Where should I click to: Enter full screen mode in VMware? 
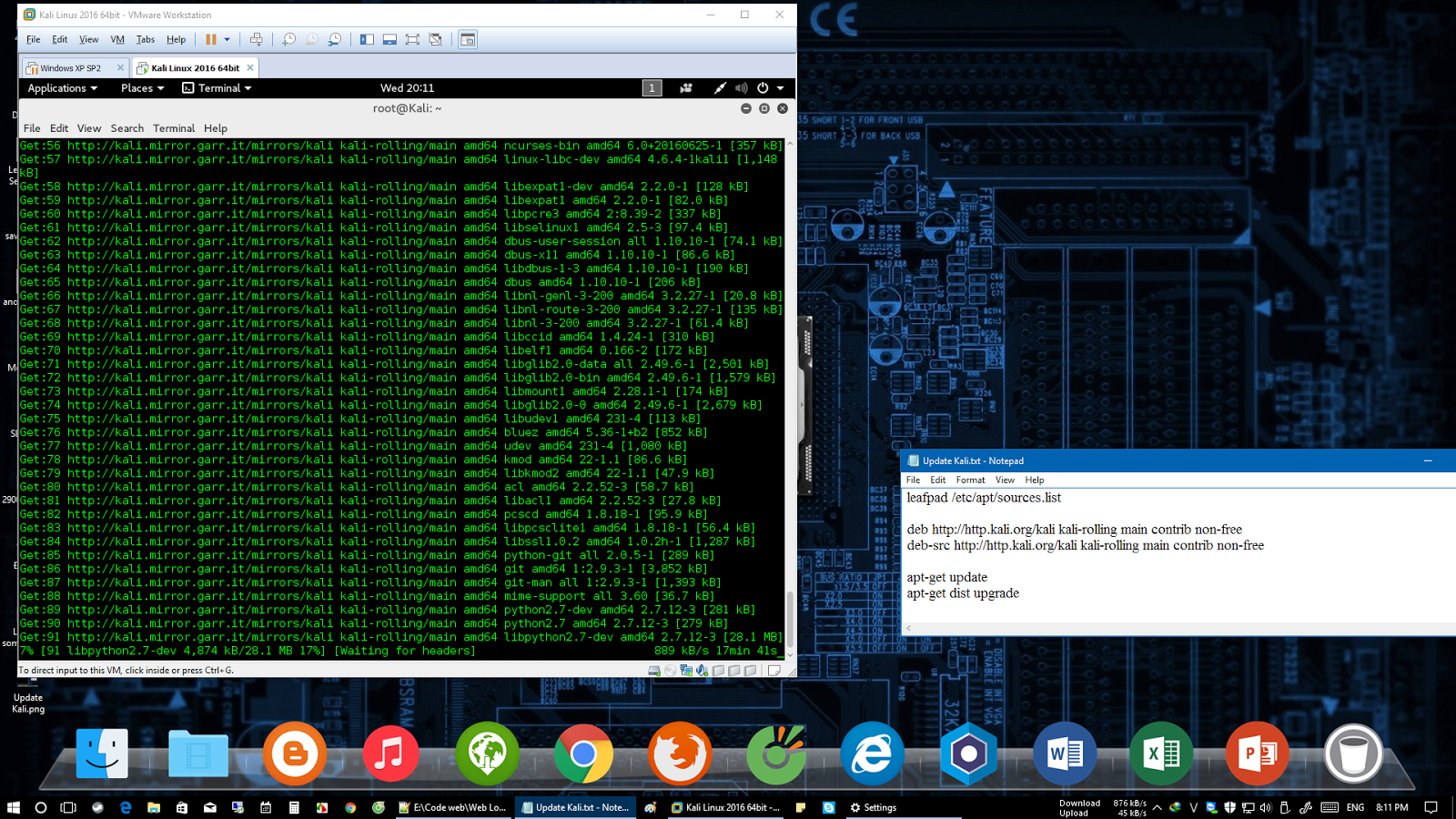412,39
